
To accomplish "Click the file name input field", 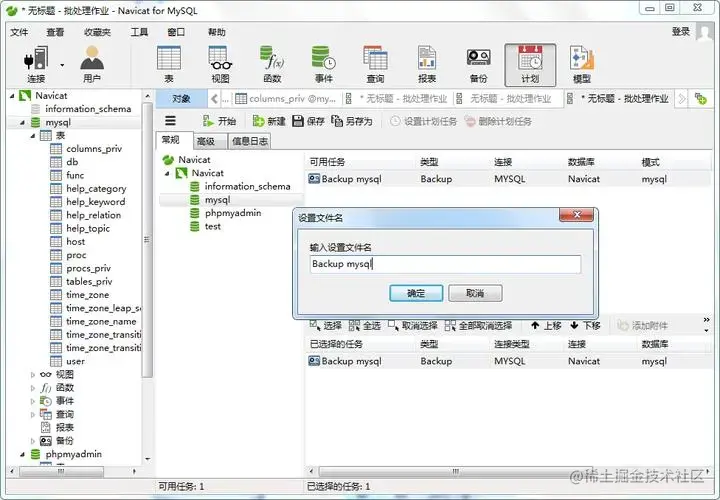I will pyautogui.click(x=445, y=264).
